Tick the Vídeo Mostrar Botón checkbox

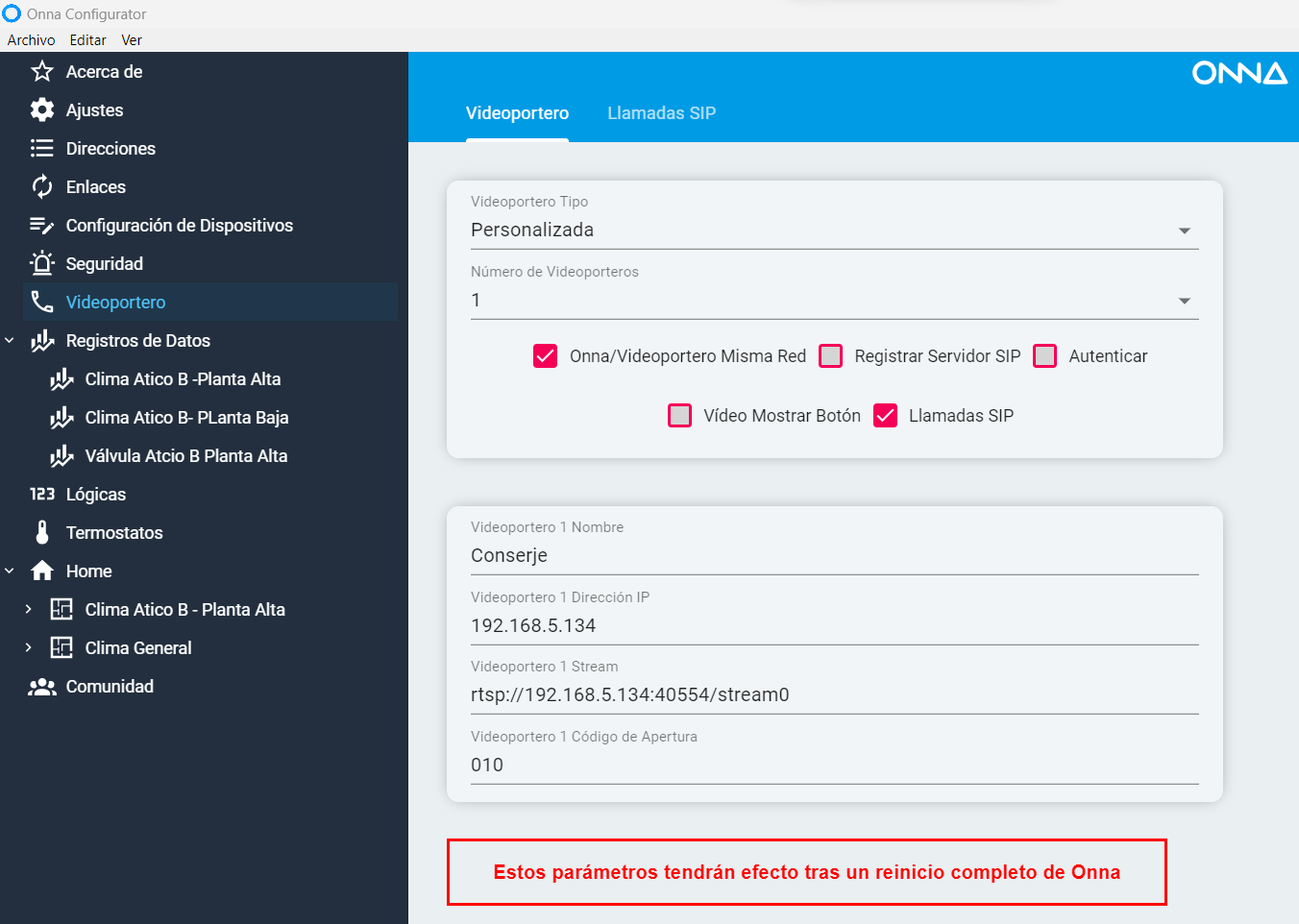679,416
